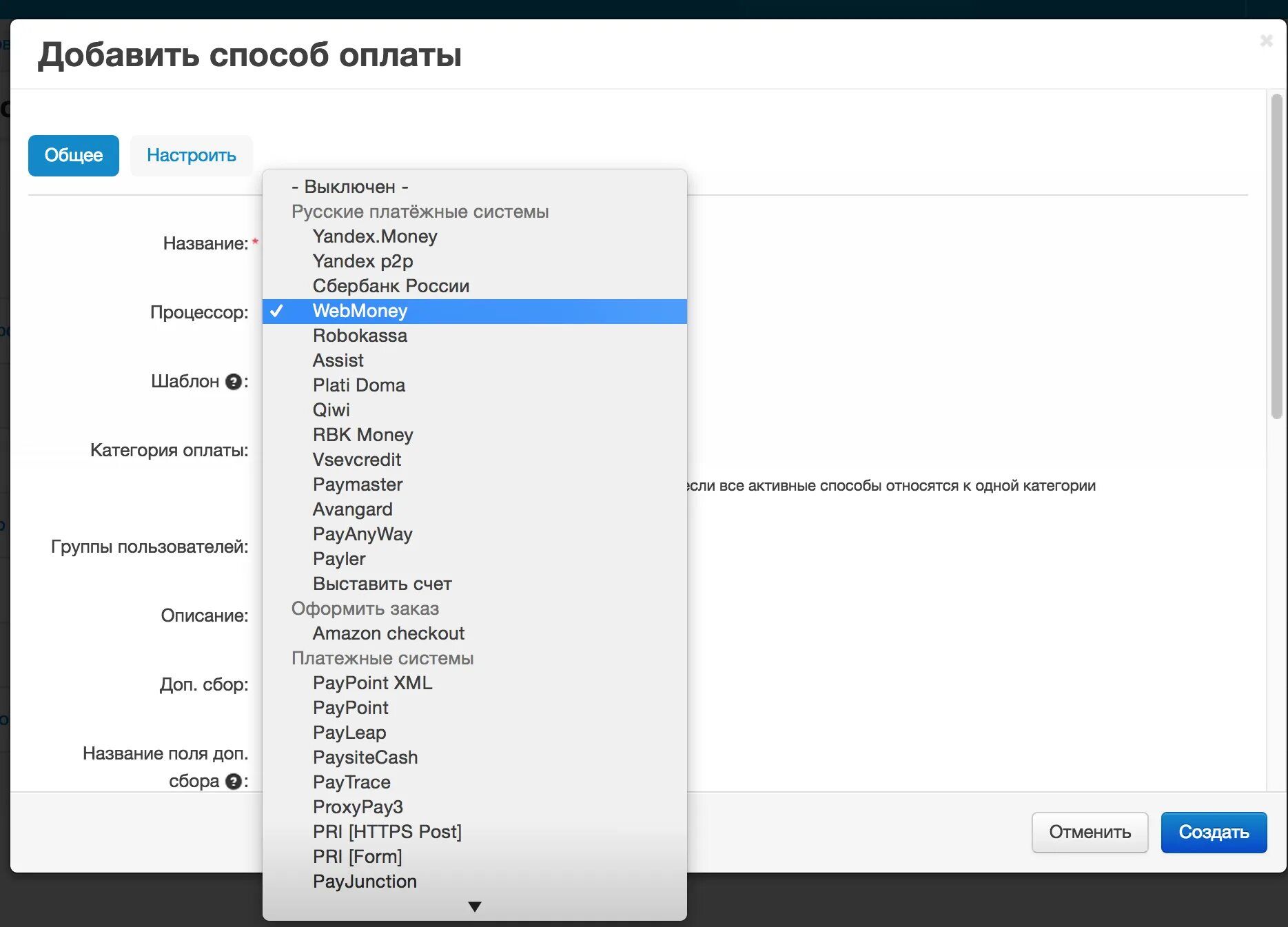Image resolution: width=1288 pixels, height=927 pixels.
Task: Select Robokassa payment processor
Action: click(x=475, y=336)
